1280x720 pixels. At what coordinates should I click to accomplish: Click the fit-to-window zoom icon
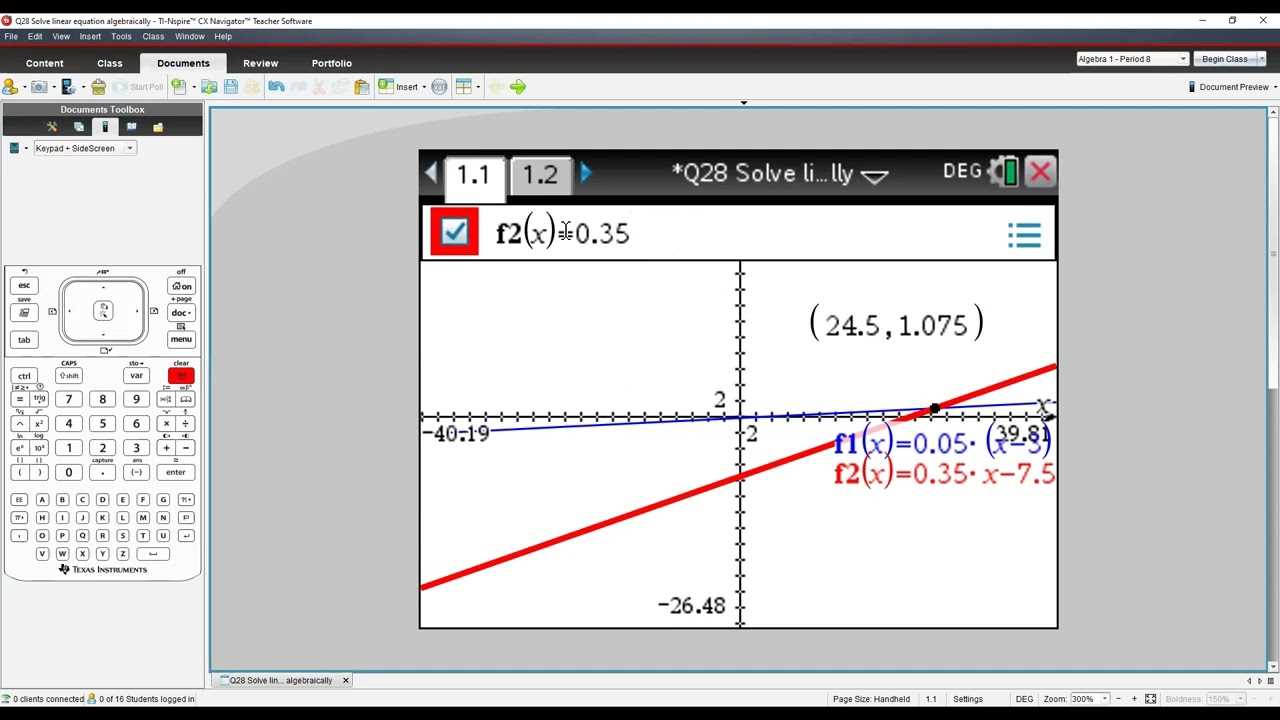[x=1151, y=699]
